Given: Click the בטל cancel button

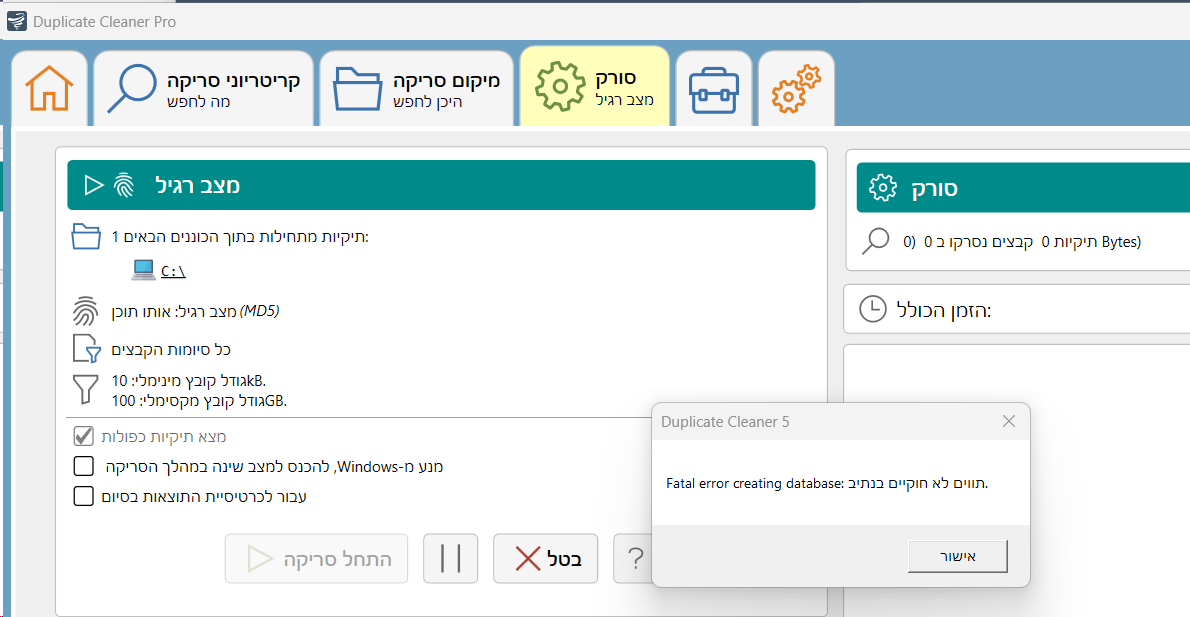Looking at the screenshot, I should click(546, 559).
